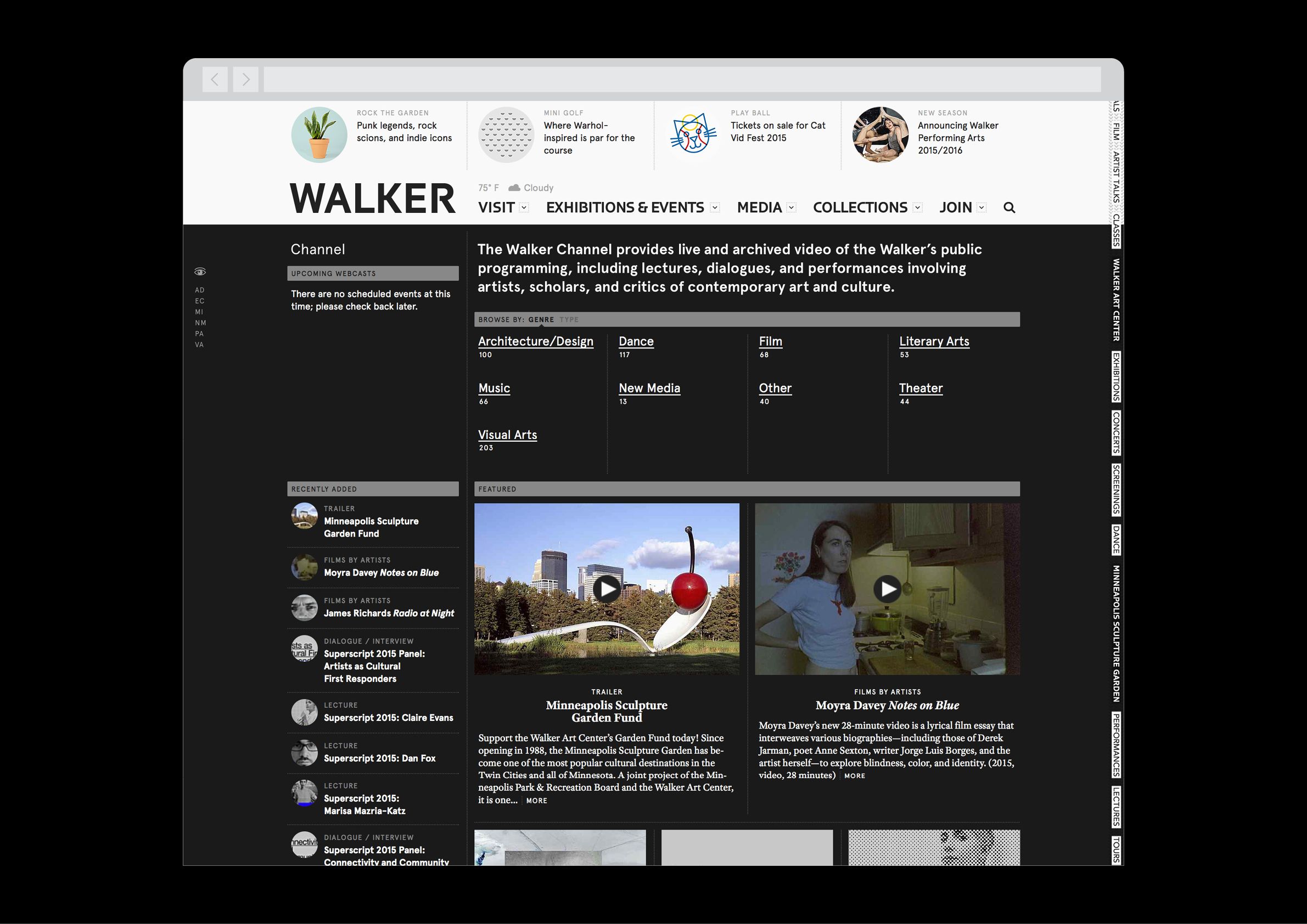This screenshot has height=924, width=1307.
Task: Click the eye icon in left sidebar
Action: point(200,272)
